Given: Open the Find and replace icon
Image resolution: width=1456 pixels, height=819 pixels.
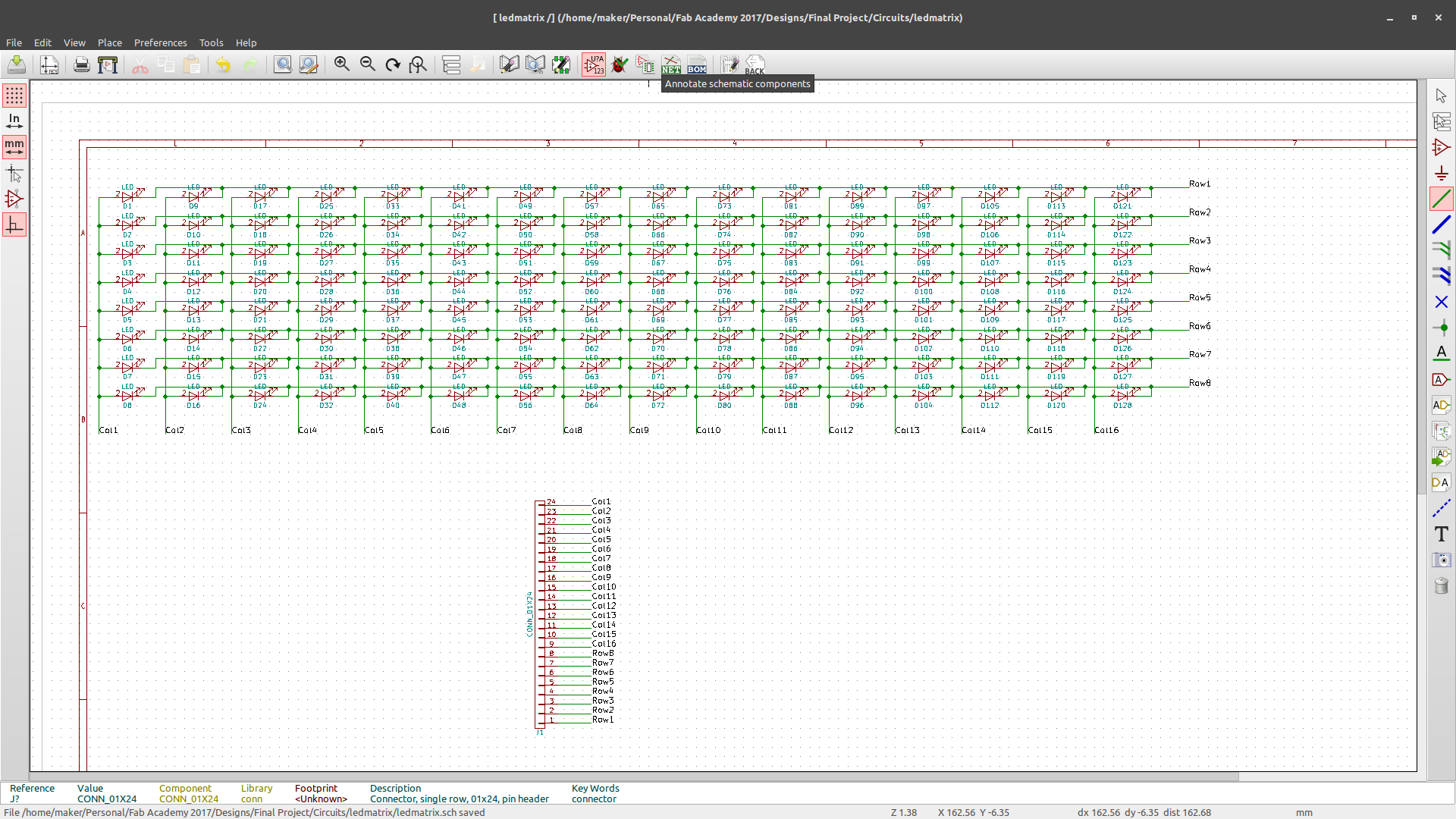Looking at the screenshot, I should tap(309, 64).
